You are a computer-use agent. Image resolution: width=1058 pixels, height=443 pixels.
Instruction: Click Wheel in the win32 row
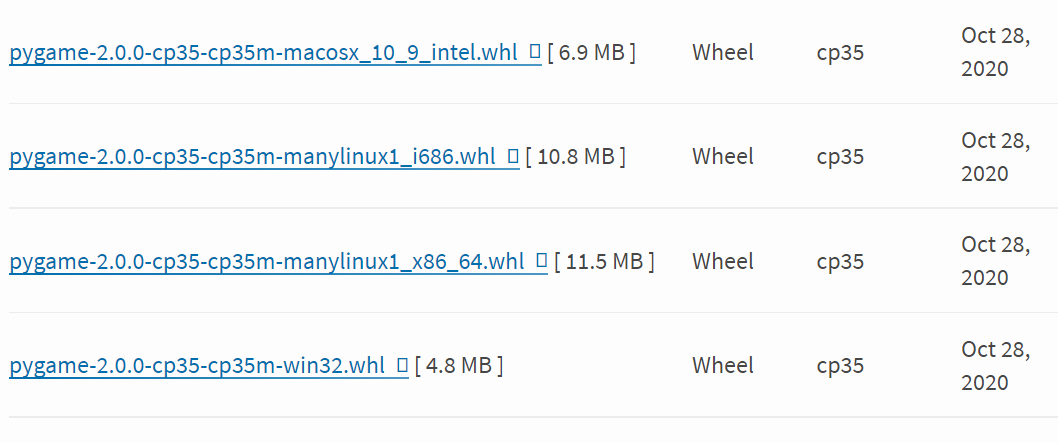coord(723,366)
